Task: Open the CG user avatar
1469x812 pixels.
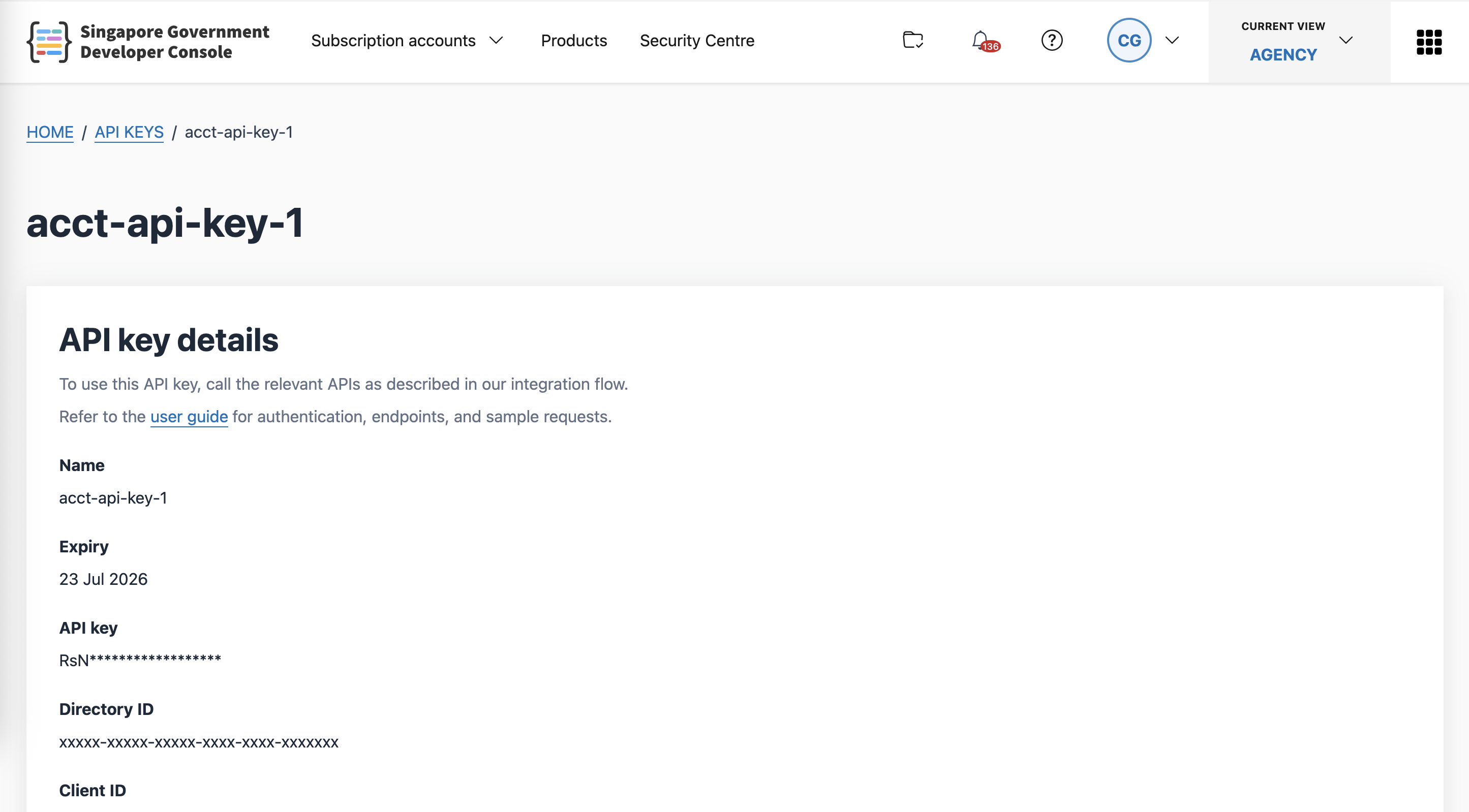Action: click(x=1129, y=41)
